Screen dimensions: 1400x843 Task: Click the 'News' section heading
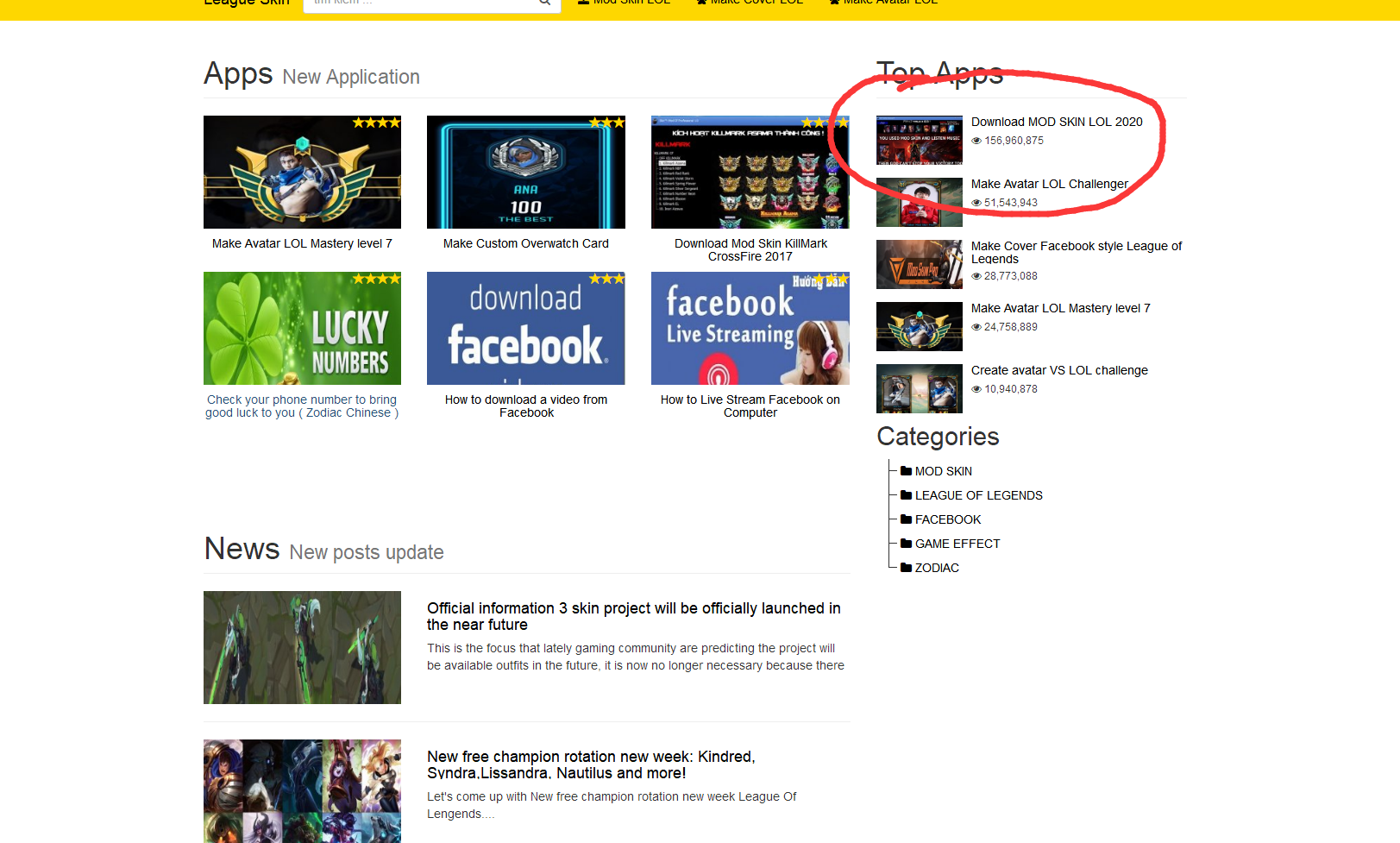[x=242, y=549]
